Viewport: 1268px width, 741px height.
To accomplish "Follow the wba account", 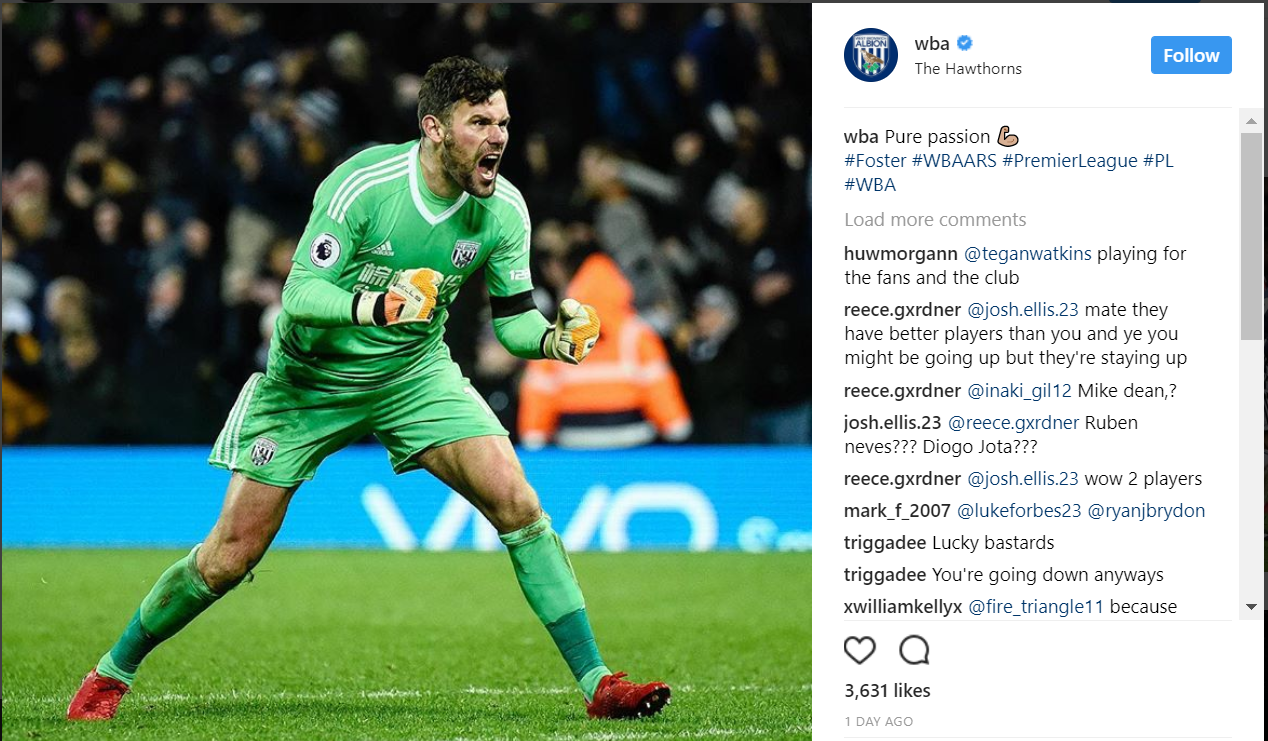I will pyautogui.click(x=1191, y=55).
